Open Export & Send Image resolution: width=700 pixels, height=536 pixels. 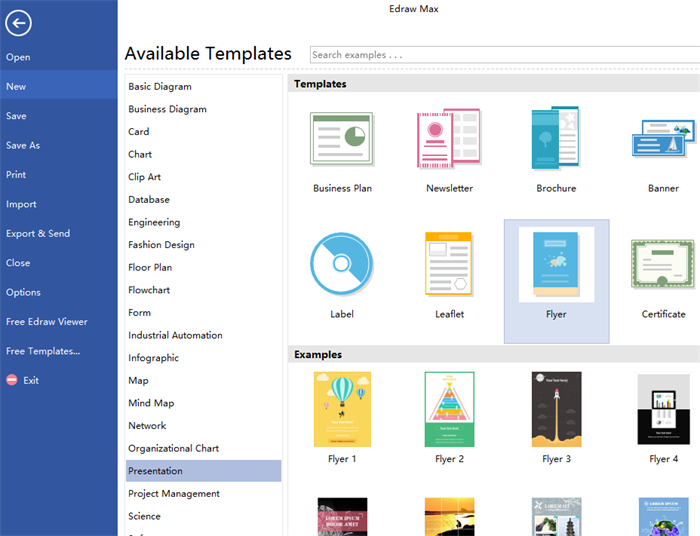[x=58, y=233]
